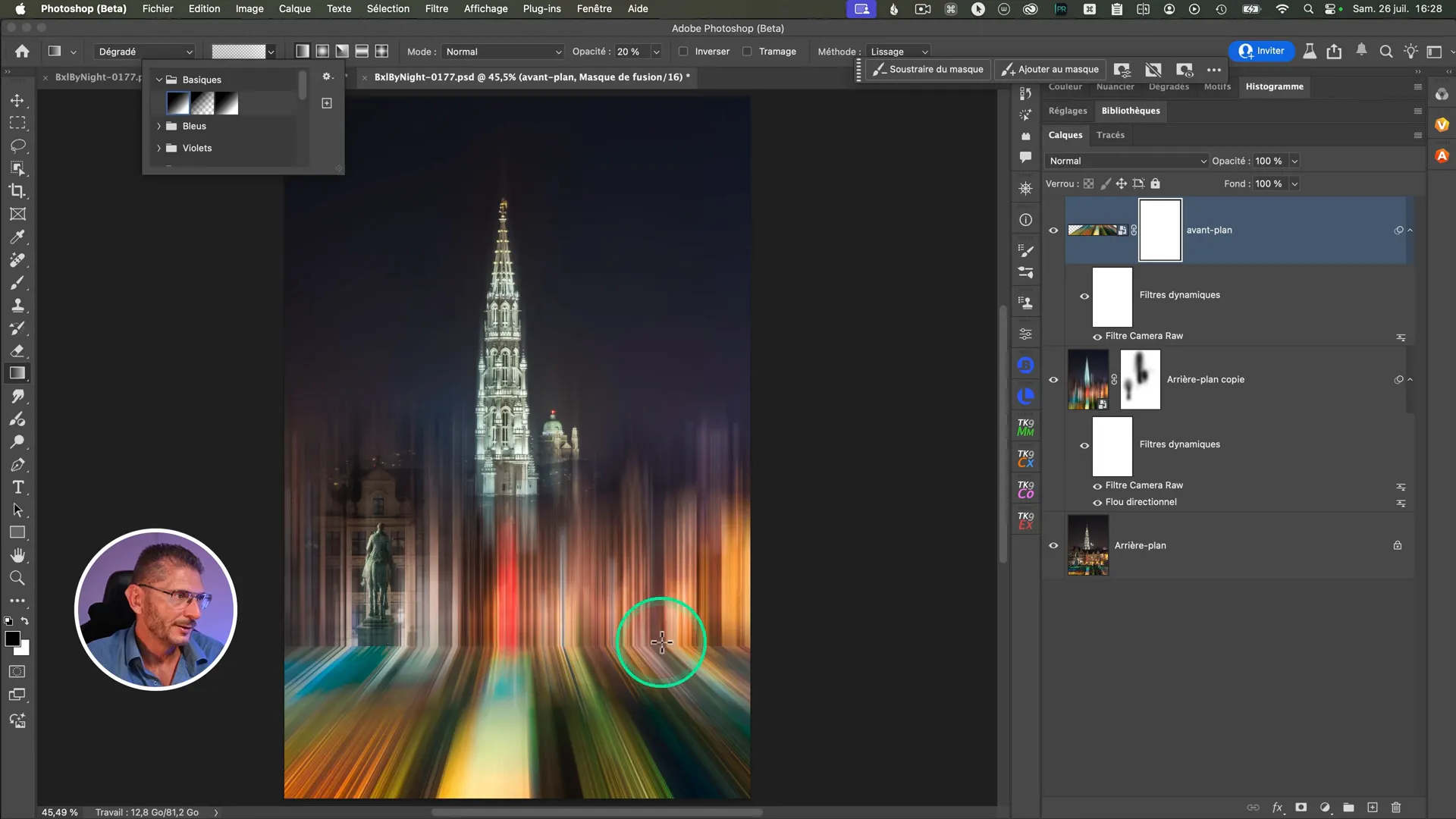Click Ajouter au masque button
Image resolution: width=1456 pixels, height=819 pixels.
click(1050, 69)
